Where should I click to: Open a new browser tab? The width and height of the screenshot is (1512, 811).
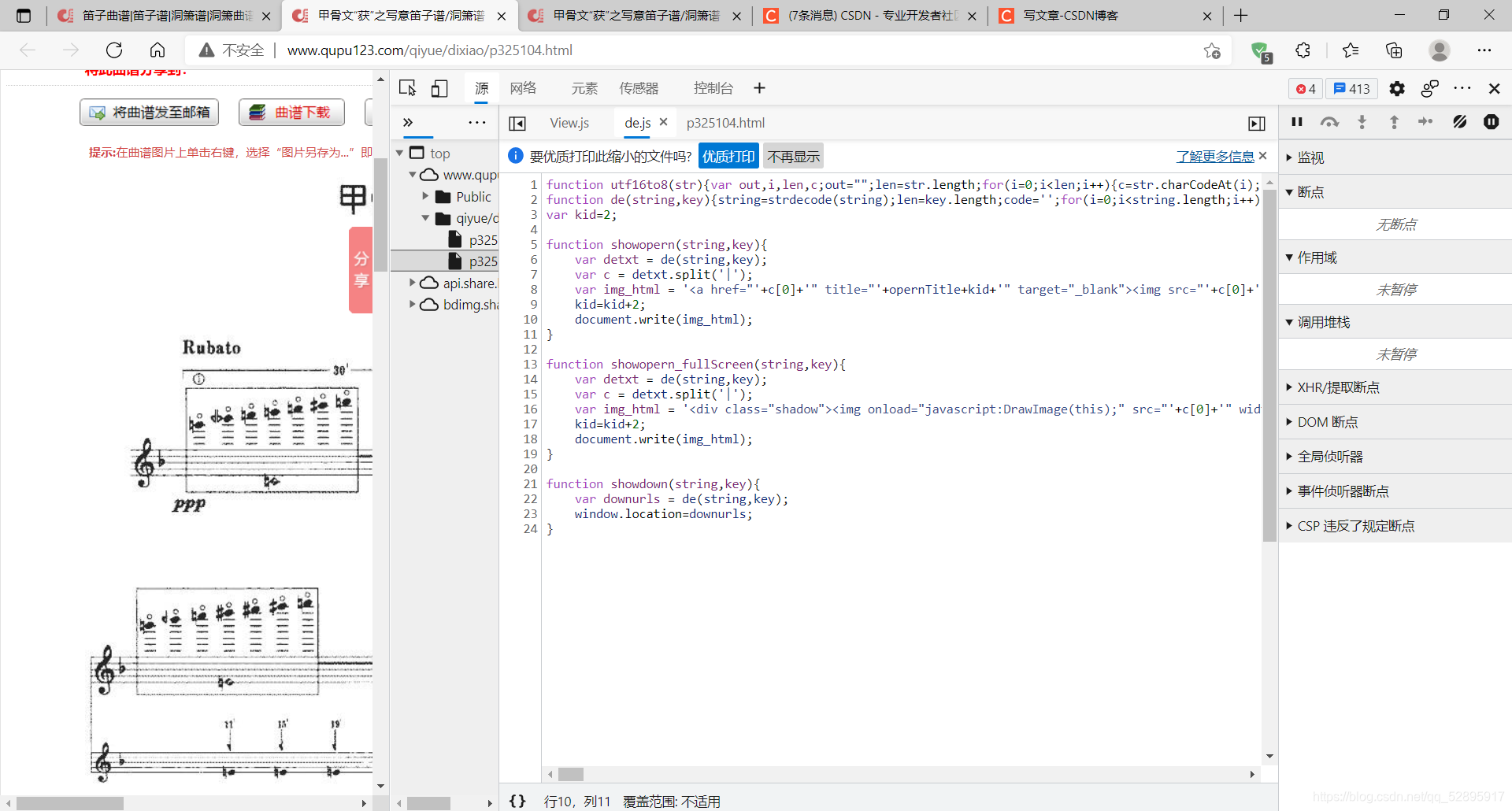click(1241, 16)
